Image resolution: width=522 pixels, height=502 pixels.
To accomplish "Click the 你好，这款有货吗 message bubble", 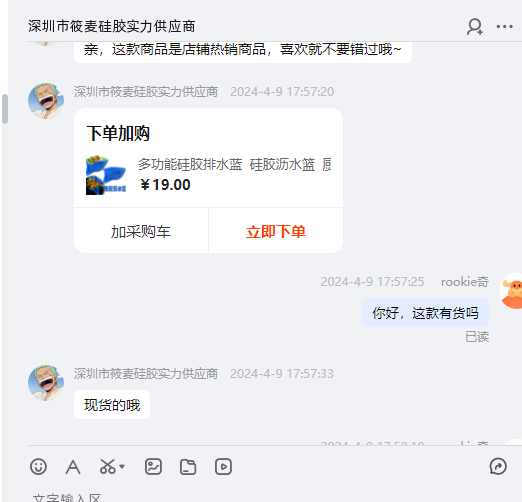I will click(425, 313).
